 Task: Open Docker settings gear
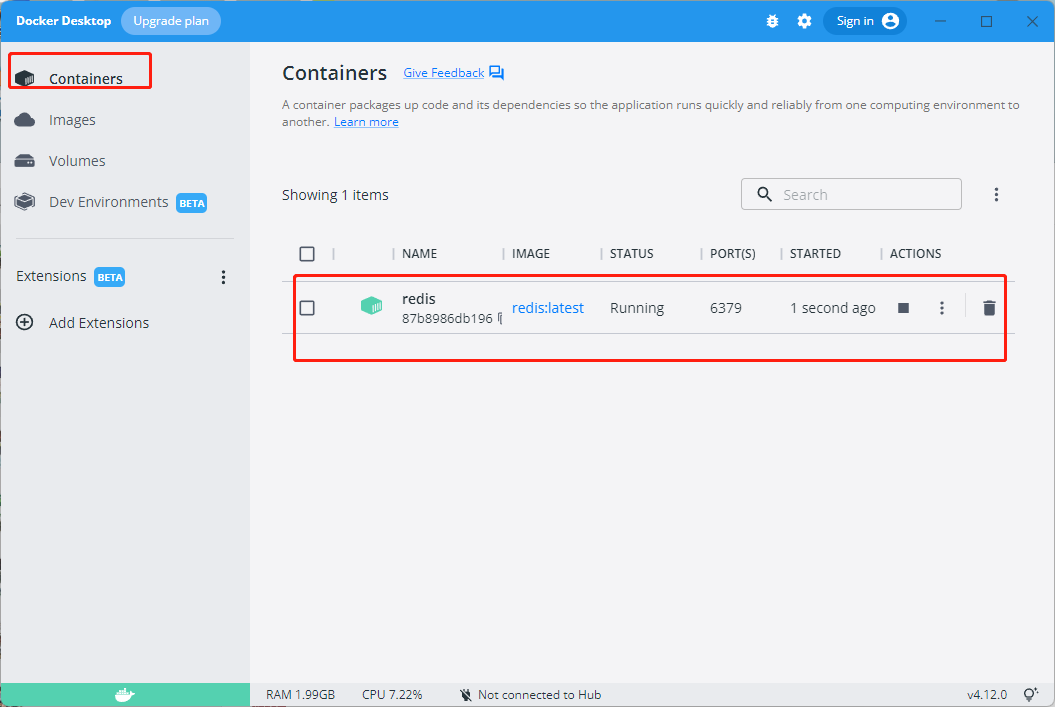pos(804,21)
